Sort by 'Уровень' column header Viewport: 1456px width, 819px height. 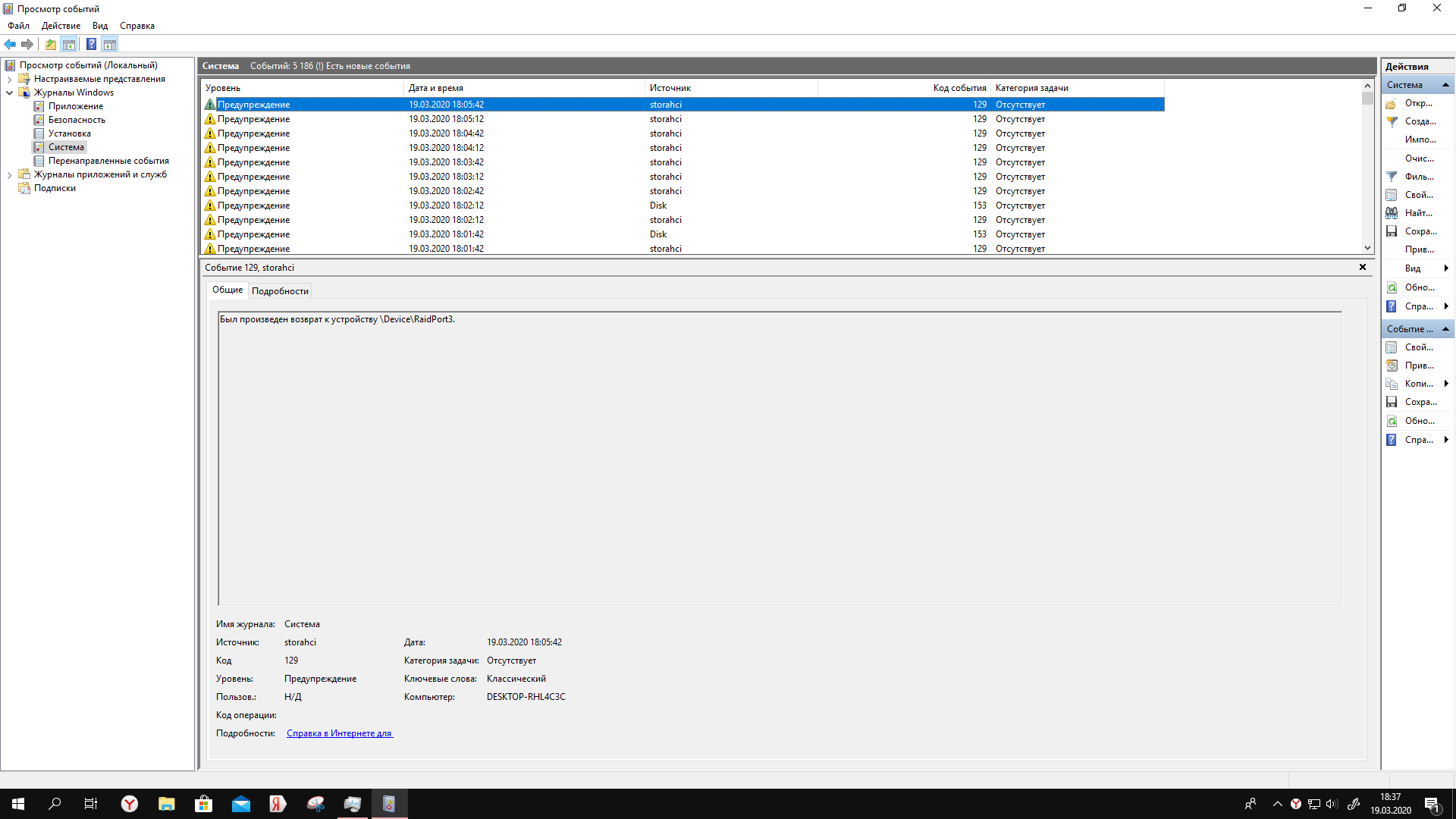(303, 88)
